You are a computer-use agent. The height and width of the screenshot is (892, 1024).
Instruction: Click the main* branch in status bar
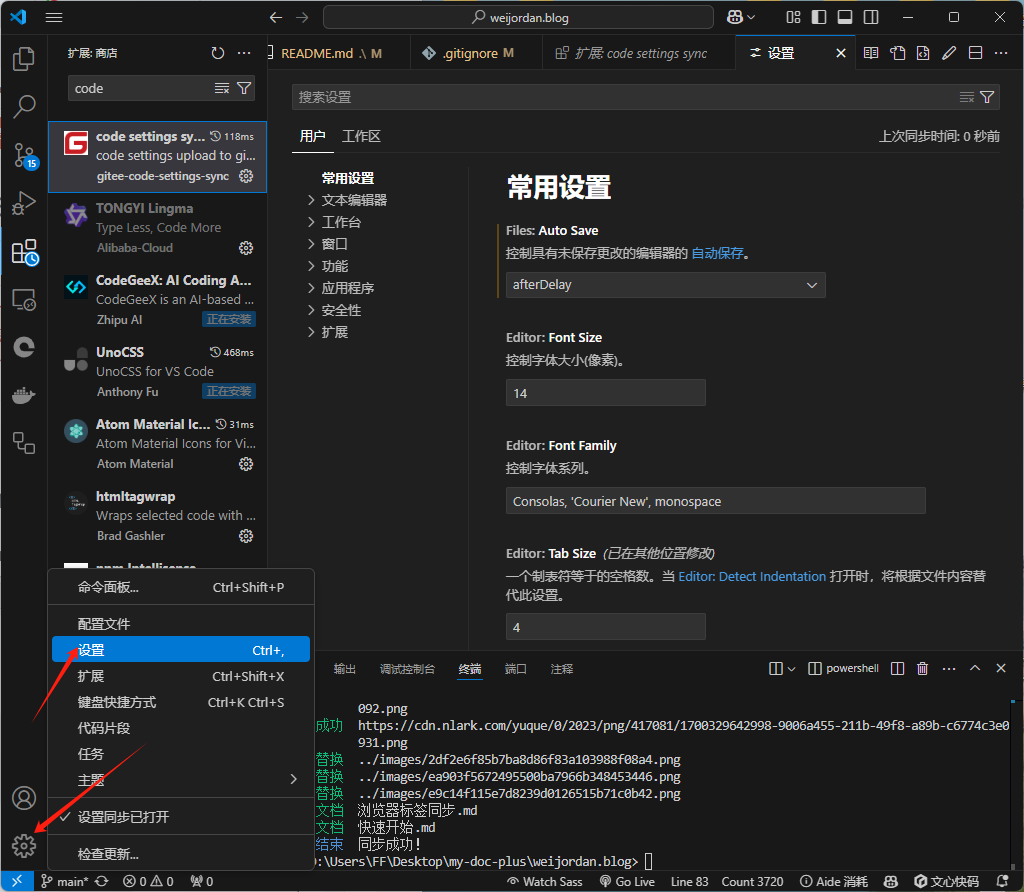tap(65, 882)
